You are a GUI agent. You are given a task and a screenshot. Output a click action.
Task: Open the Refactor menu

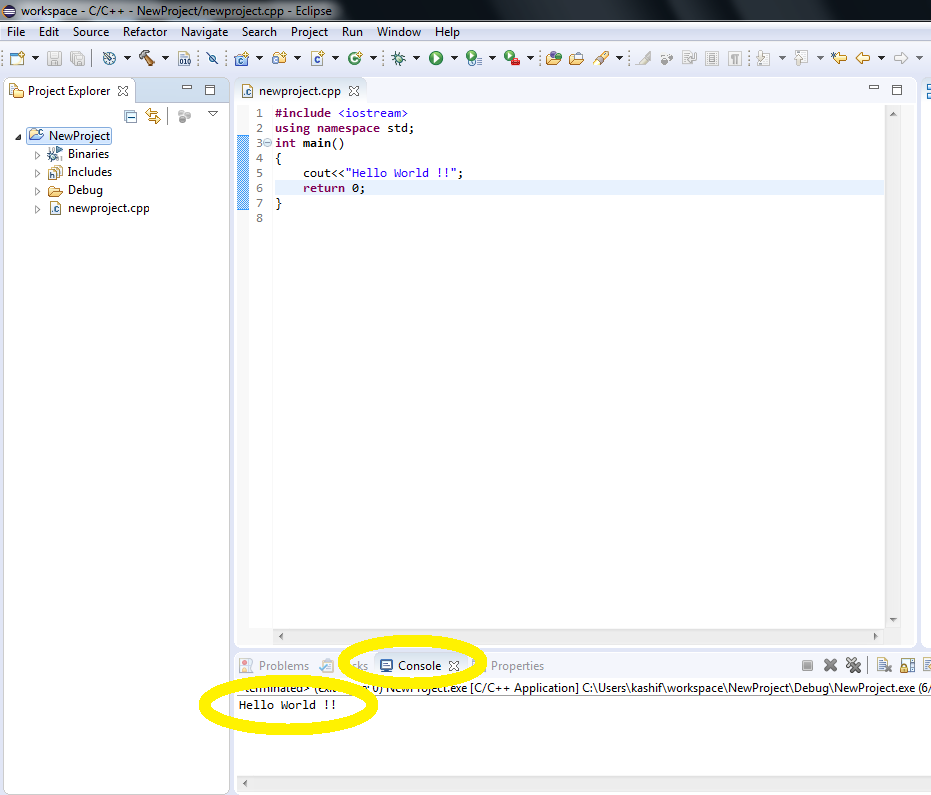tap(145, 31)
